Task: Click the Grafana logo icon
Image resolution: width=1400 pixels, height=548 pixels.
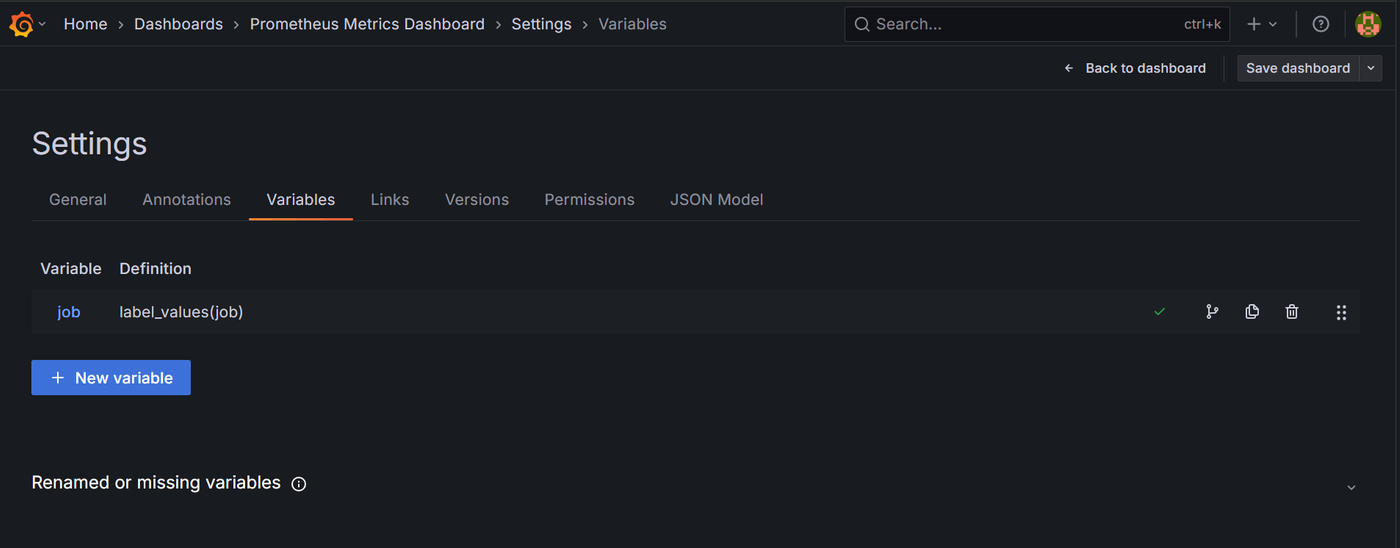Action: (x=21, y=24)
